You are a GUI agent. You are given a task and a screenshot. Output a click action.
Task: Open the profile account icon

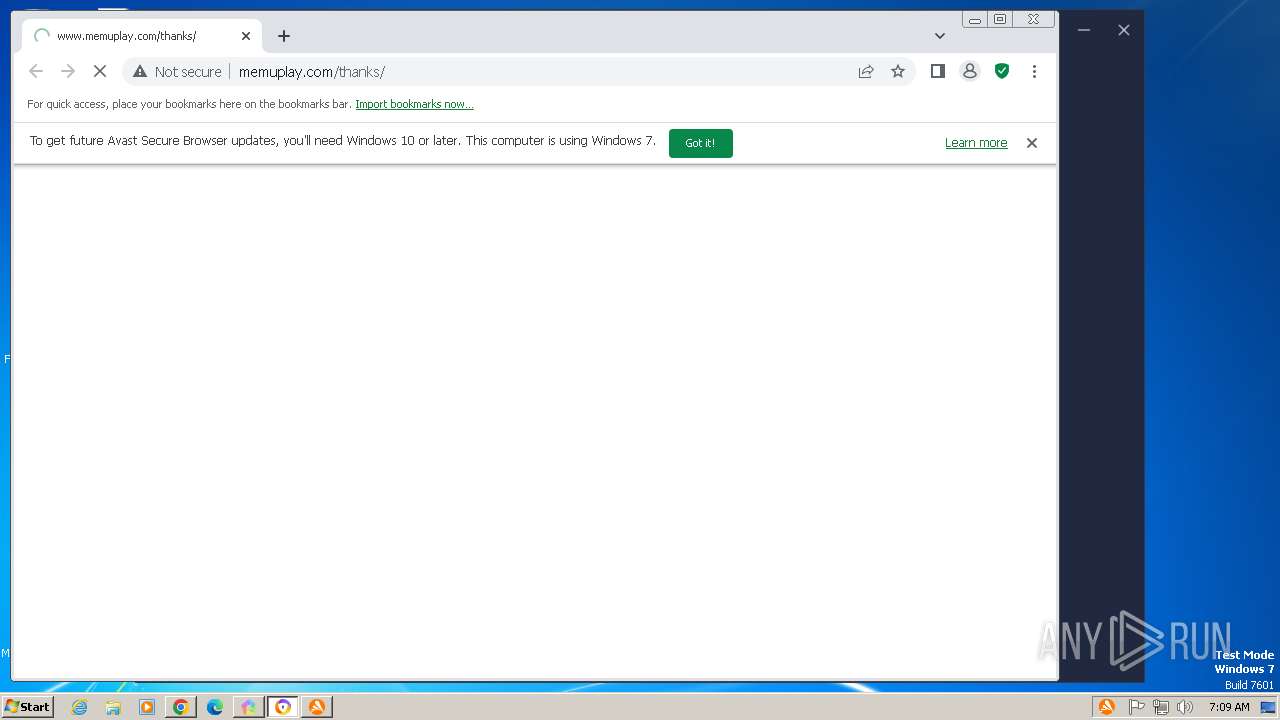click(970, 71)
